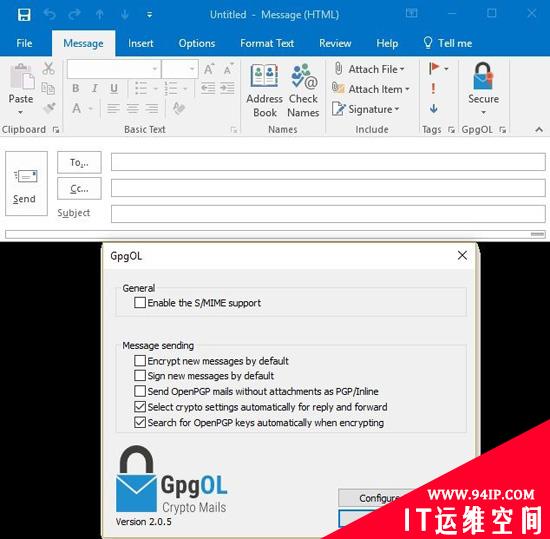
Task: Uncheck Select crypto settings automatically option
Action: point(140,407)
